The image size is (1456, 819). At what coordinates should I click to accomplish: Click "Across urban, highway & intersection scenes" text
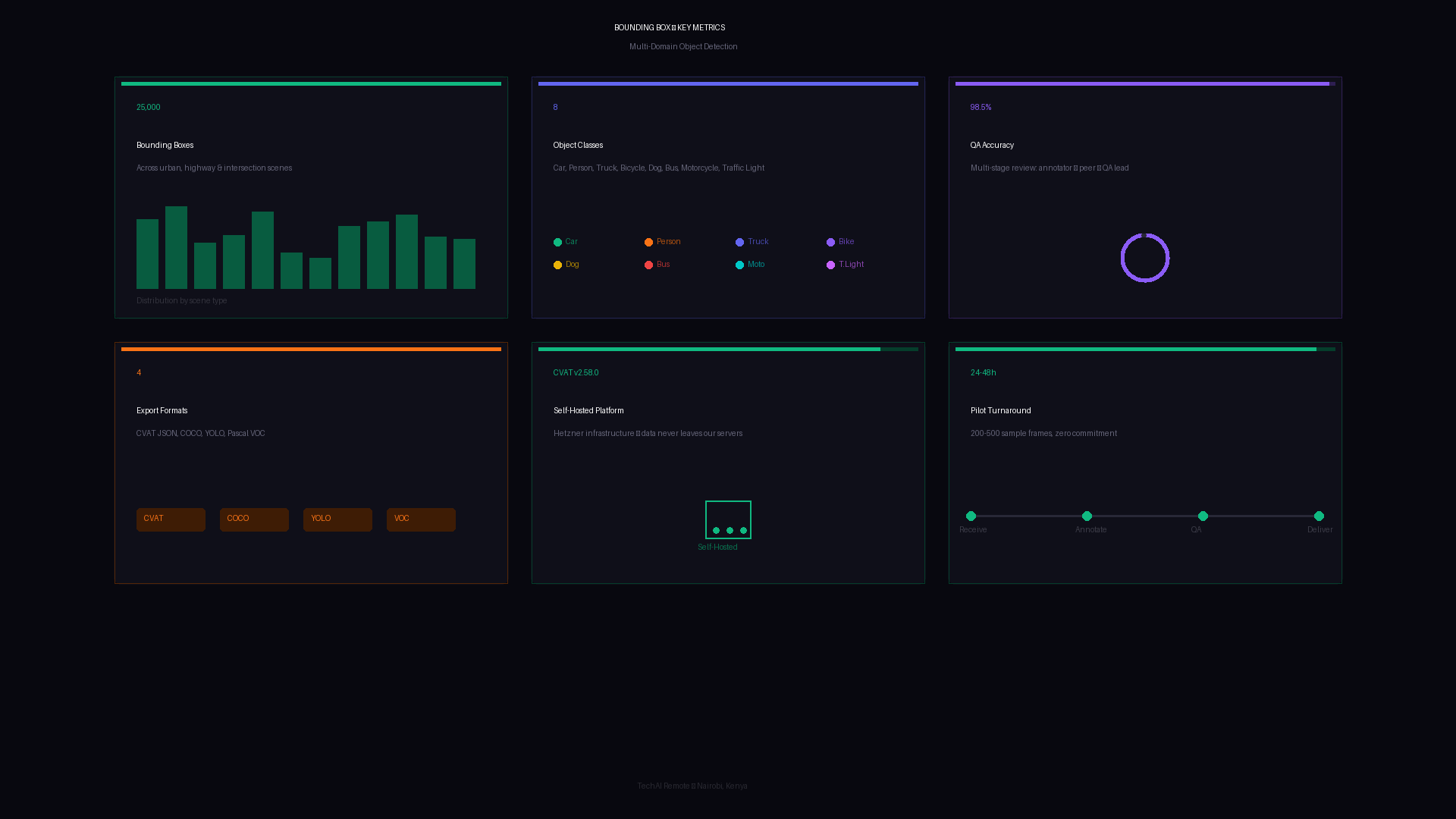tap(214, 168)
